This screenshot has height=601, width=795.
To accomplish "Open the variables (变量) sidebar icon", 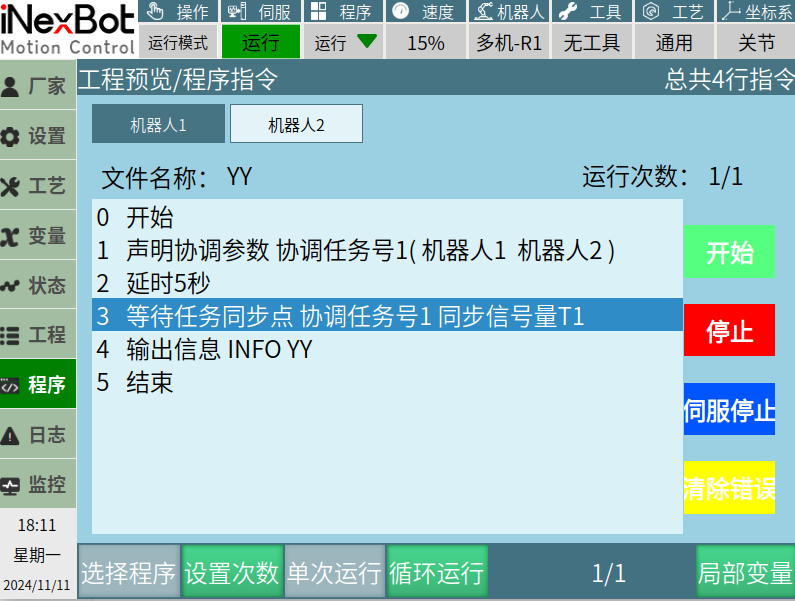I will 11,237.
